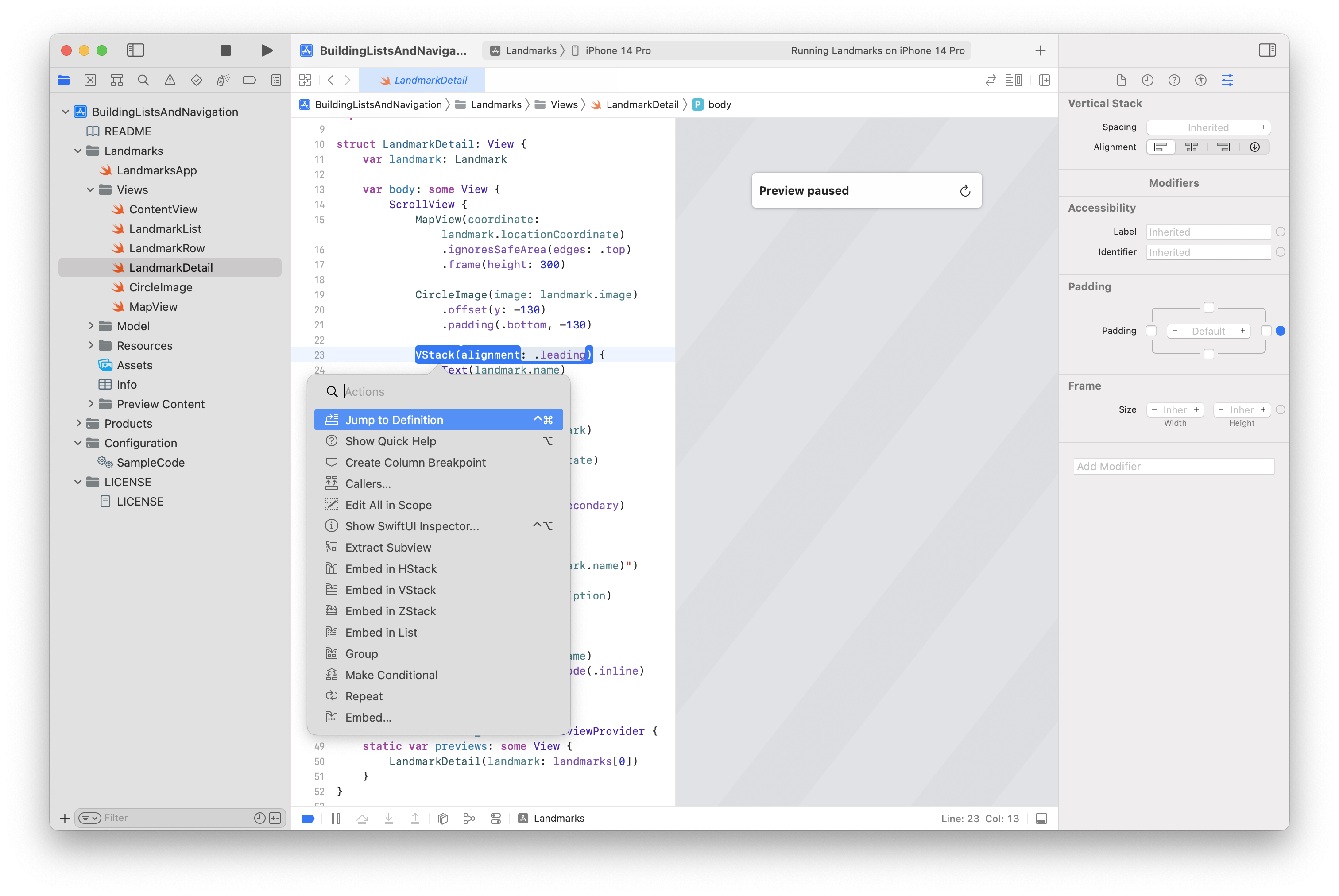Enable bottom padding checkbox
Image resolution: width=1339 pixels, height=896 pixels.
coord(1208,354)
